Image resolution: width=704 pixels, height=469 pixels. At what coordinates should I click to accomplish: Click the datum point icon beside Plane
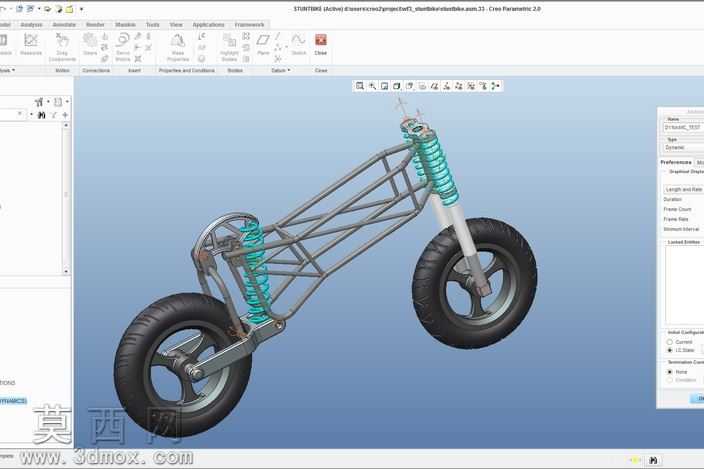tap(278, 48)
